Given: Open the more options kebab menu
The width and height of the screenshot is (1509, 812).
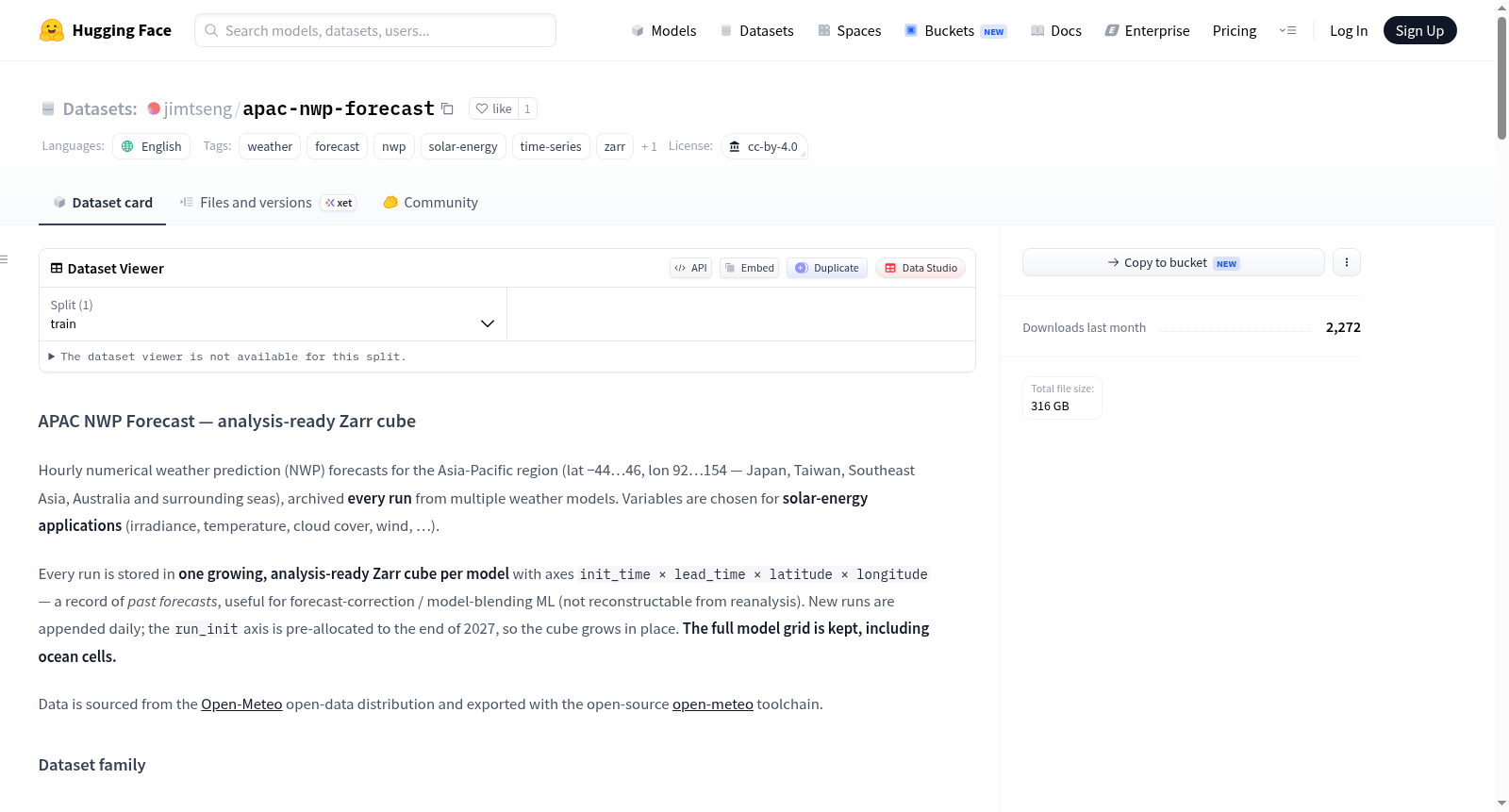Looking at the screenshot, I should (1347, 262).
